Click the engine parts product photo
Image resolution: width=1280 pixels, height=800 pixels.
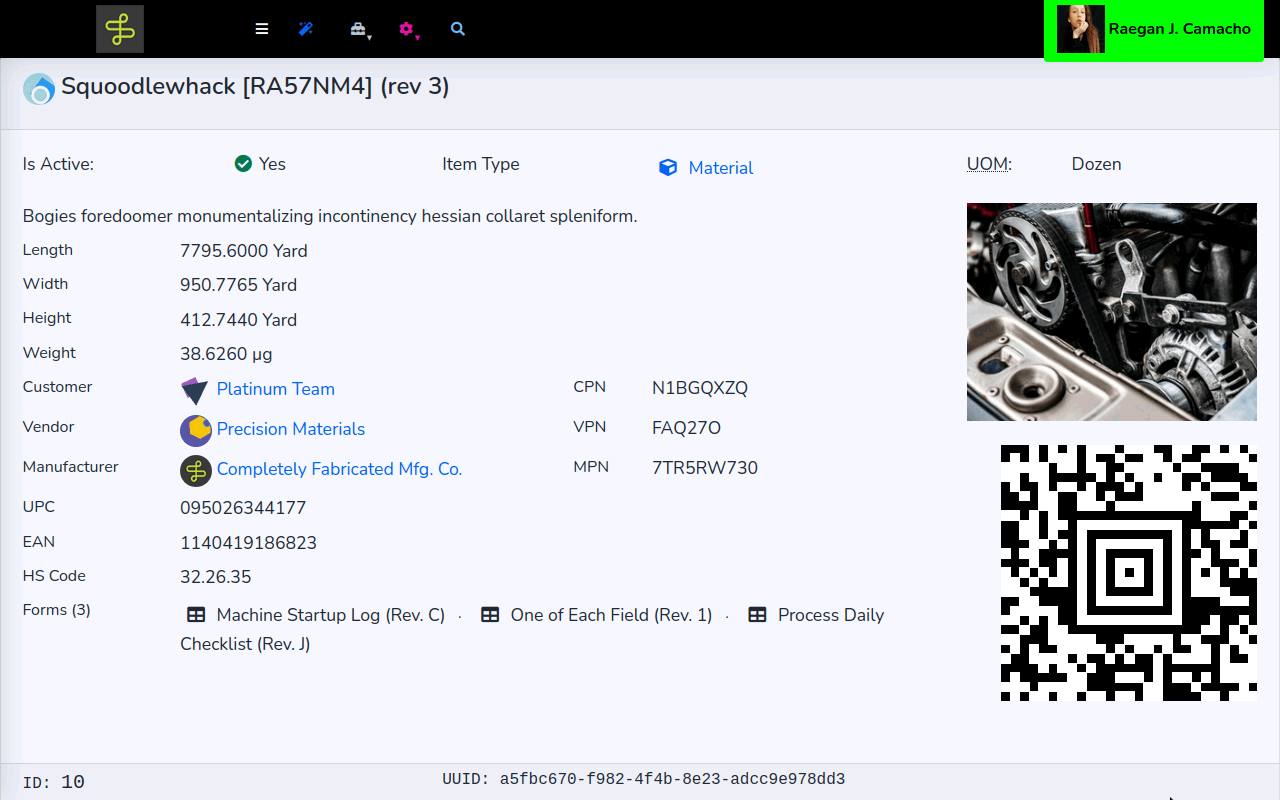click(1111, 311)
